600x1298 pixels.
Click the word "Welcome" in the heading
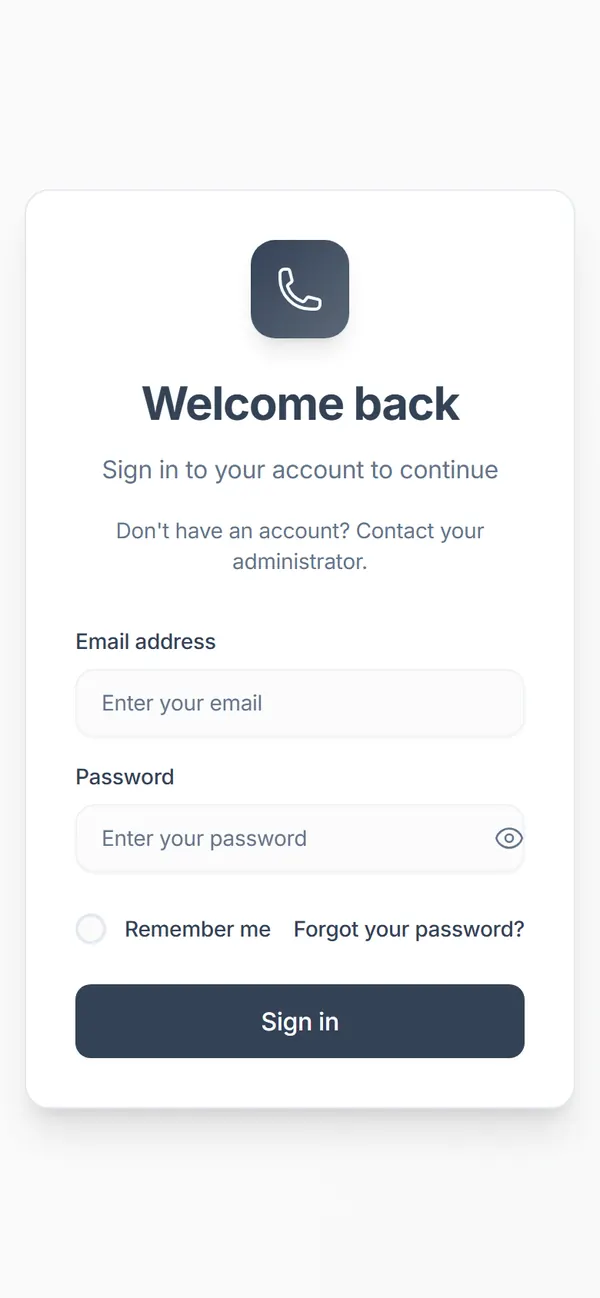(243, 404)
